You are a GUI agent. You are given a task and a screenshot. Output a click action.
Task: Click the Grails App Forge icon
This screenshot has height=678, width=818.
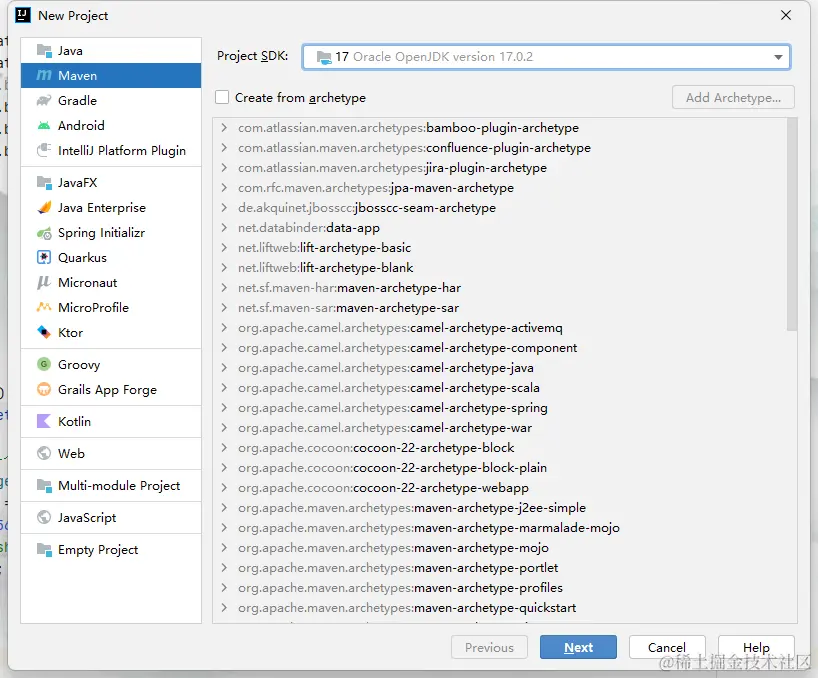[x=44, y=389]
